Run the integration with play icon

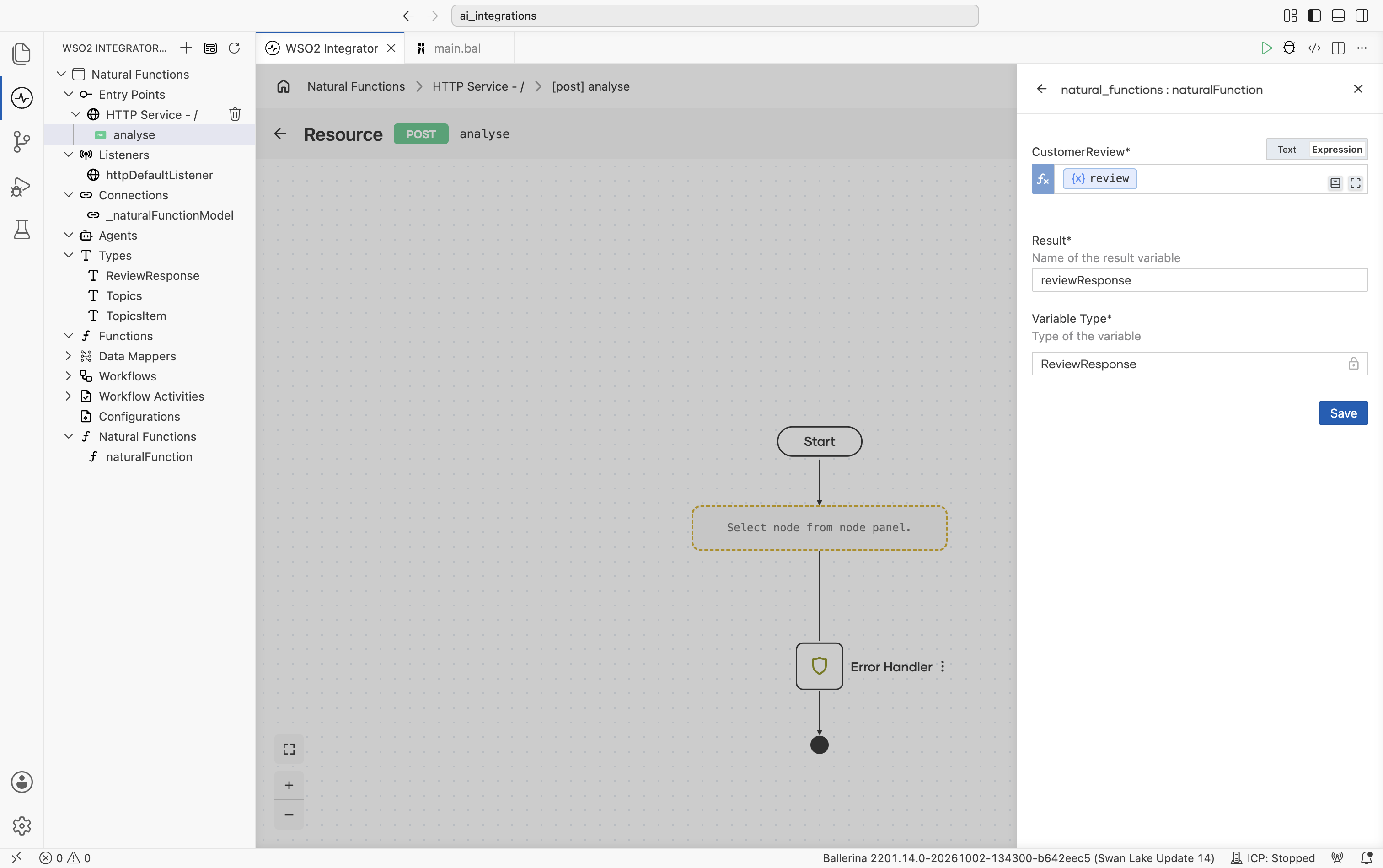[x=1266, y=48]
